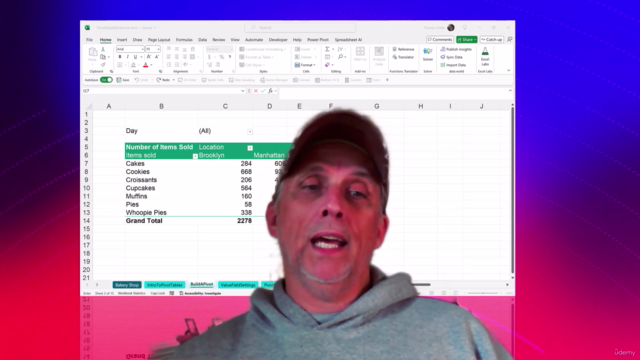
Task: Switch to the Insert tab
Action: pos(122,40)
